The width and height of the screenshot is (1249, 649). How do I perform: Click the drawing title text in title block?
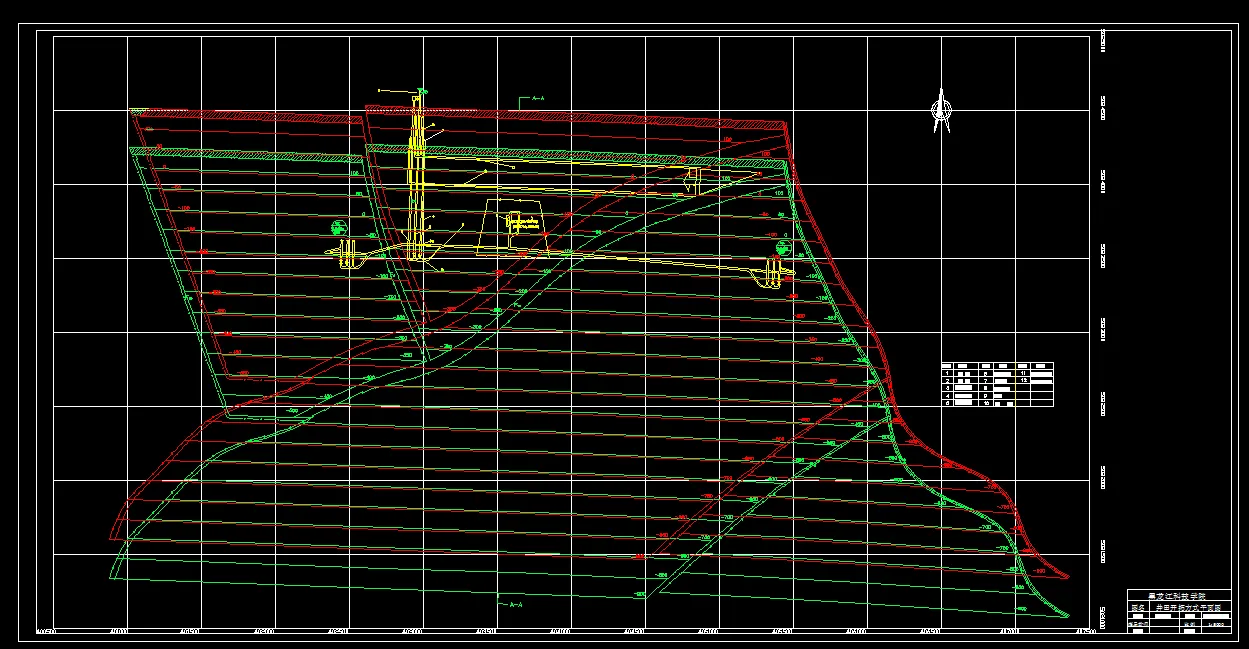[1188, 608]
